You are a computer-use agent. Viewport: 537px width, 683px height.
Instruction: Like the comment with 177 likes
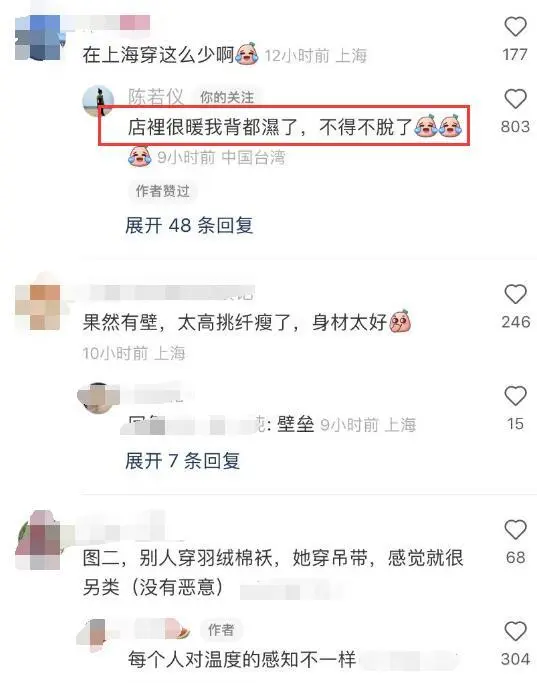[515, 27]
